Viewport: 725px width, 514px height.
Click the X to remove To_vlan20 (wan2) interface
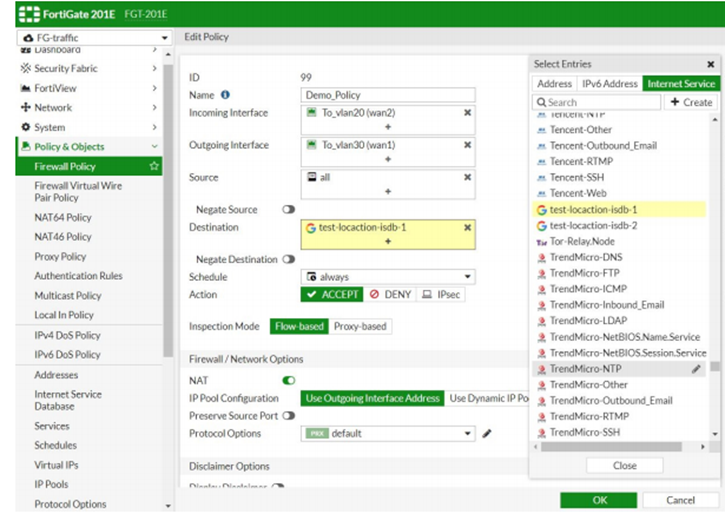[x=467, y=113]
